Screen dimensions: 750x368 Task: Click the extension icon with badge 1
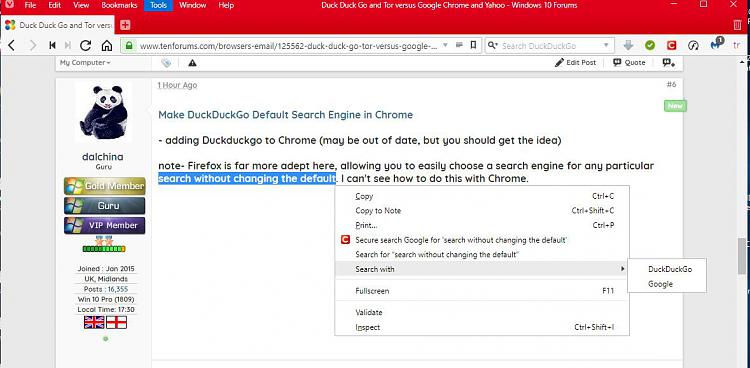(716, 45)
